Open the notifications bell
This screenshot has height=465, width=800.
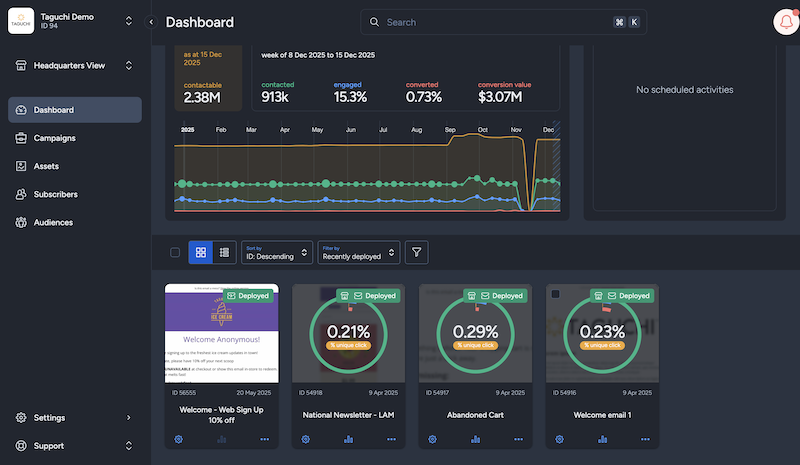[784, 22]
